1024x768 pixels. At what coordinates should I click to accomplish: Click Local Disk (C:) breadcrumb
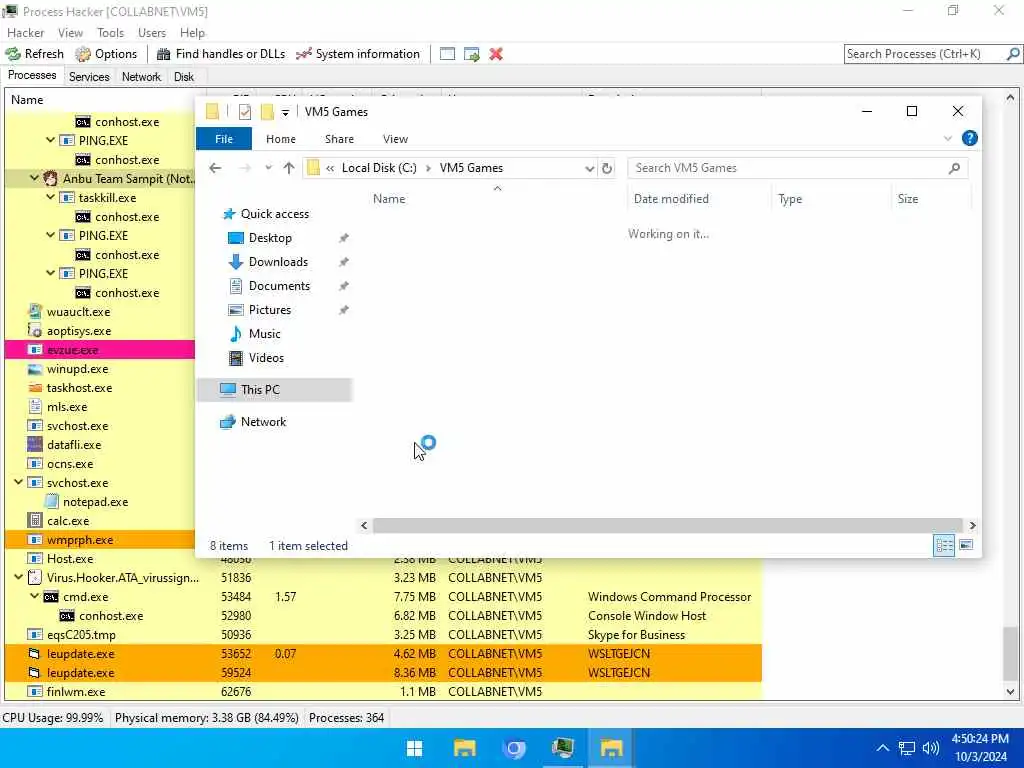point(379,168)
